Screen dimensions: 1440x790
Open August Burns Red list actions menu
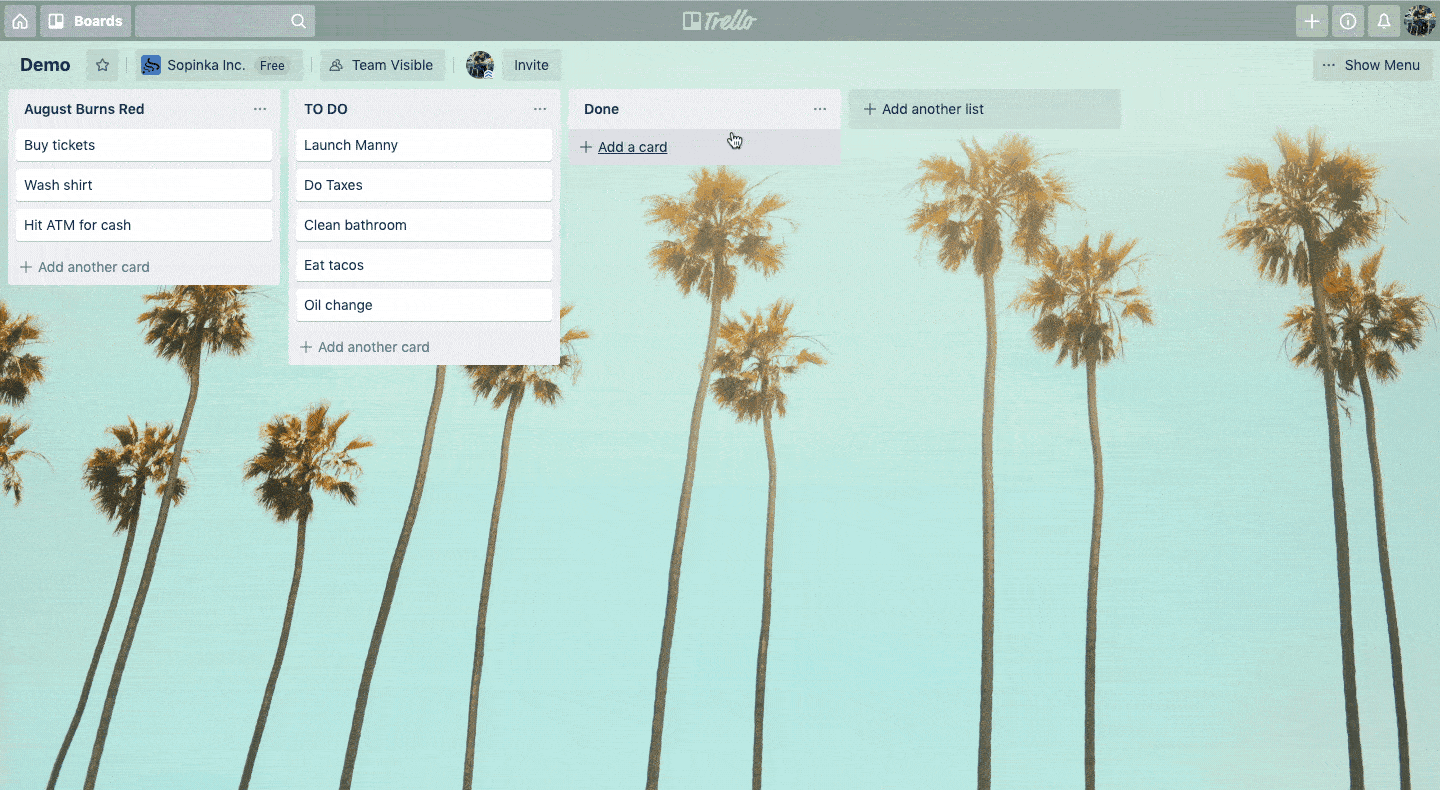coord(260,109)
